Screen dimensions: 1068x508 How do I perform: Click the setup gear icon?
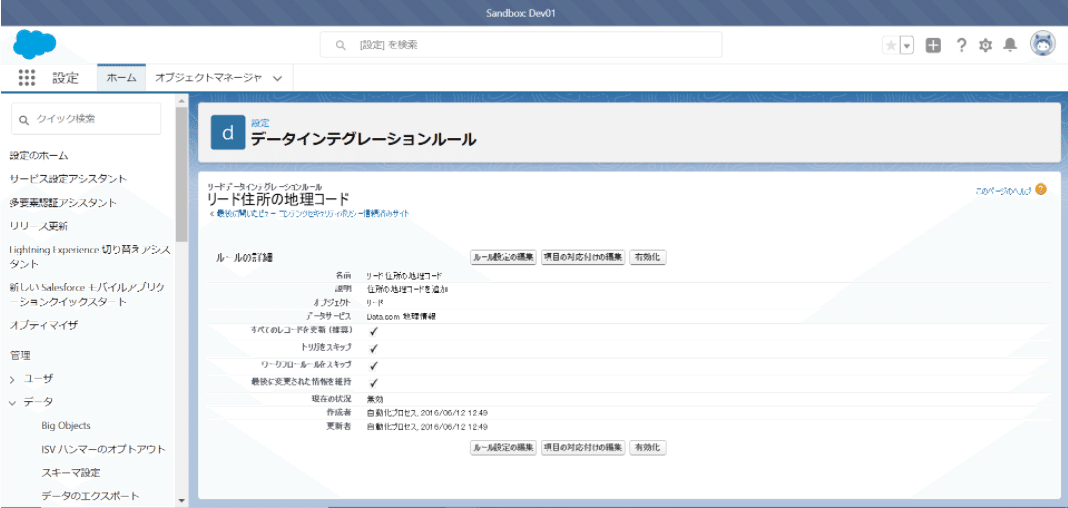tap(985, 45)
